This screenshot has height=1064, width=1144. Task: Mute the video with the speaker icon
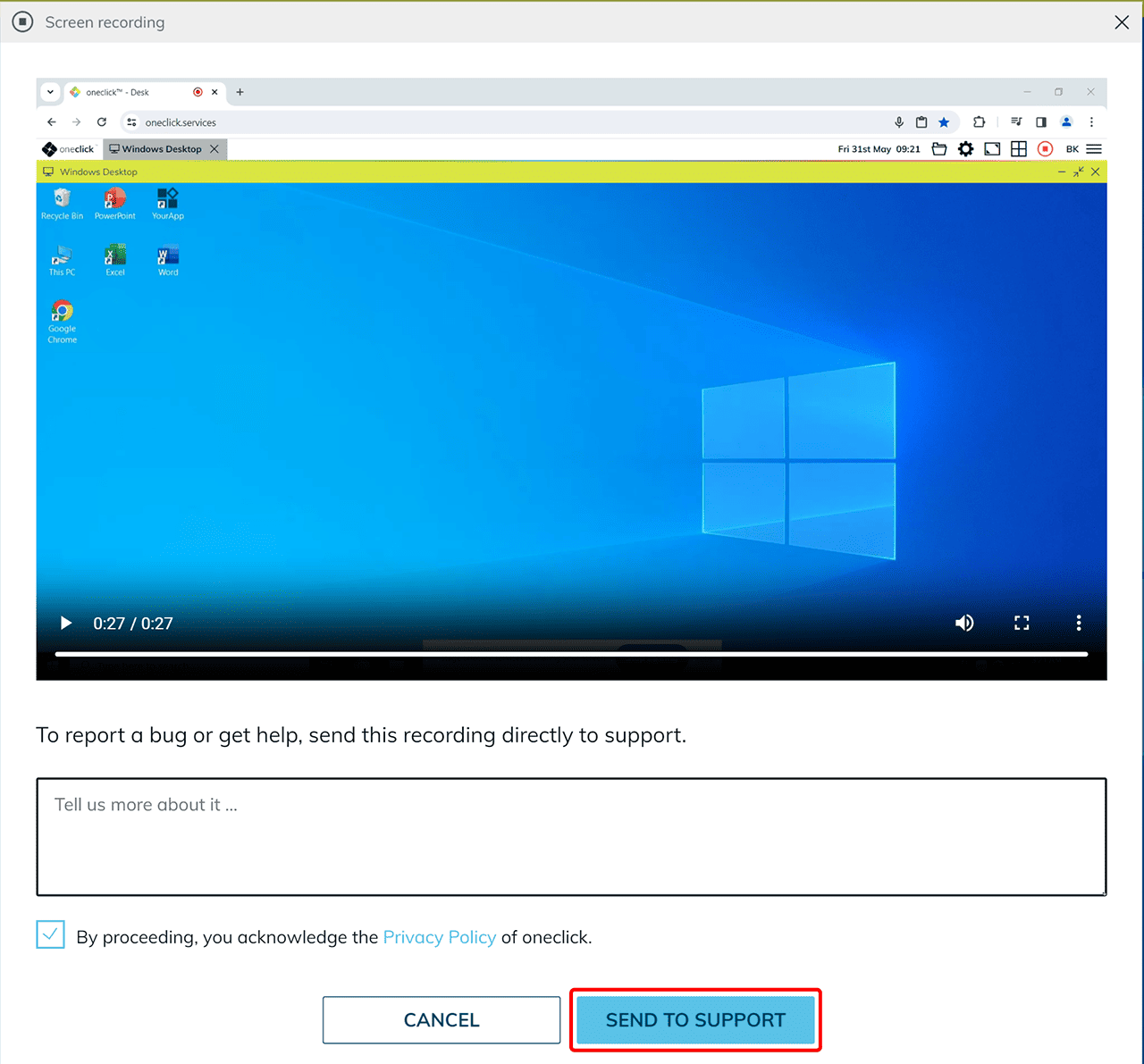click(964, 624)
